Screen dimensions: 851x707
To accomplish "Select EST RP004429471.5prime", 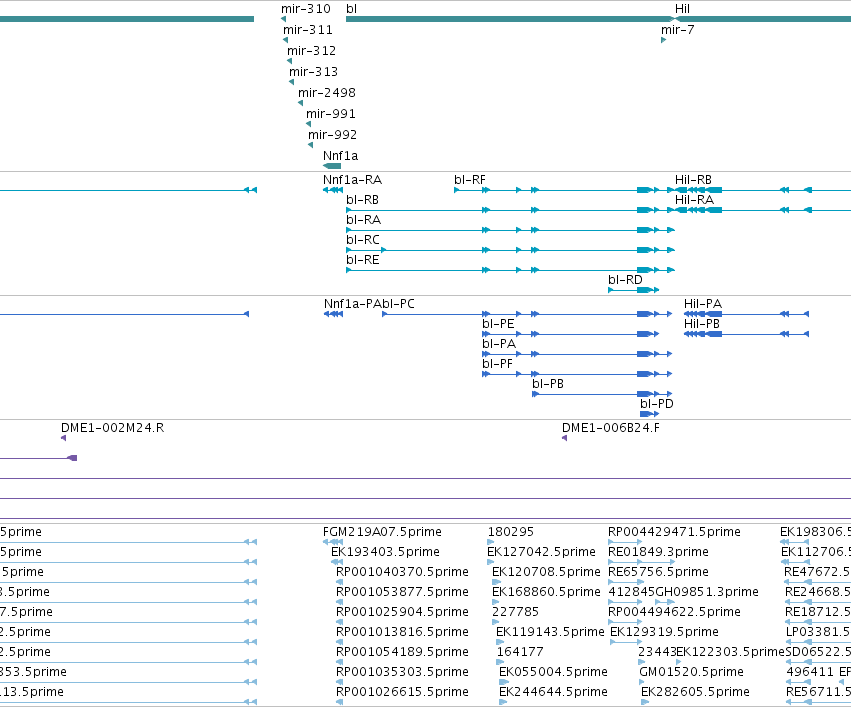I will pyautogui.click(x=625, y=542).
